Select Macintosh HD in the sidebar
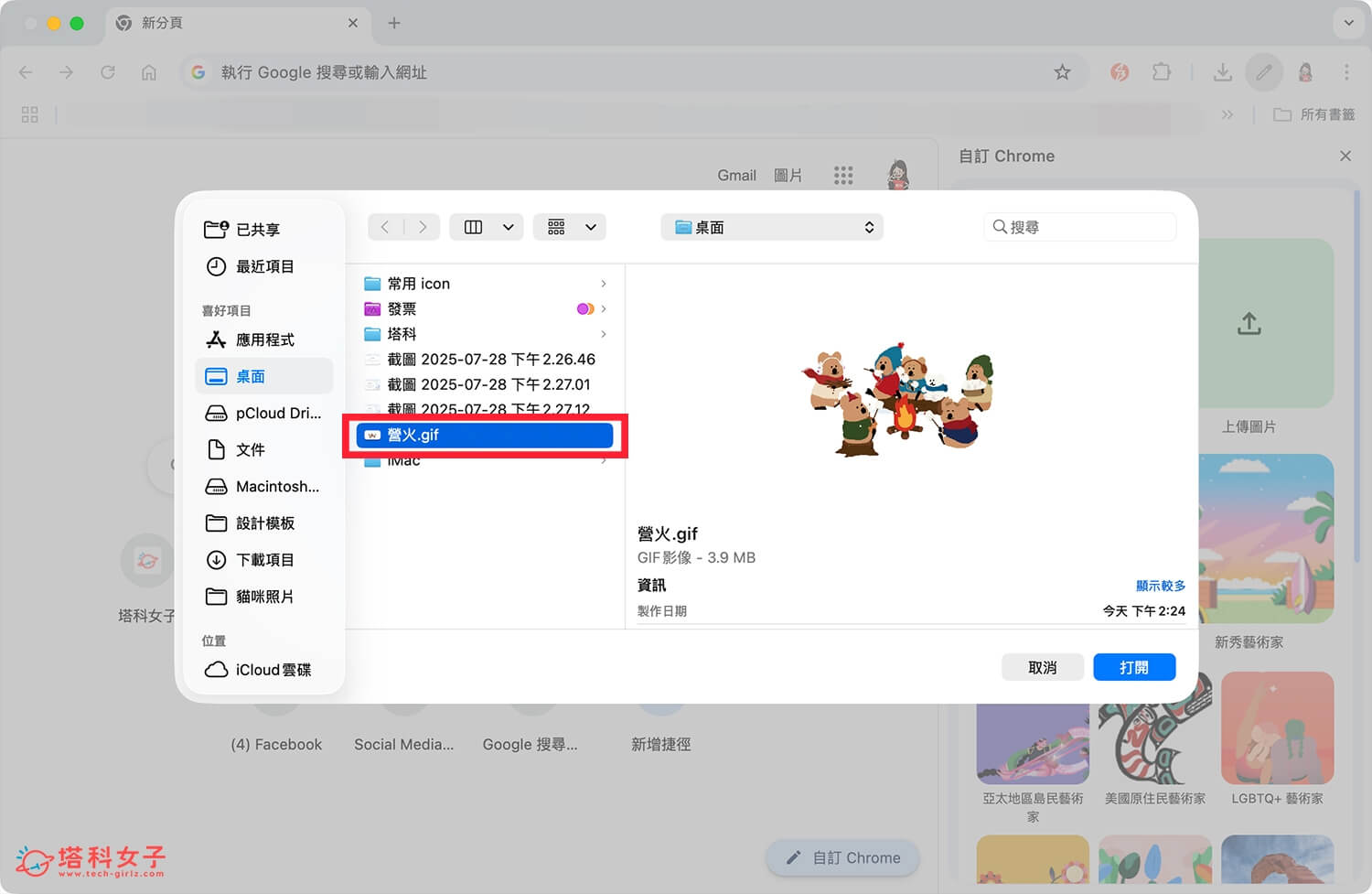The height and width of the screenshot is (894, 1372). pyautogui.click(x=263, y=486)
